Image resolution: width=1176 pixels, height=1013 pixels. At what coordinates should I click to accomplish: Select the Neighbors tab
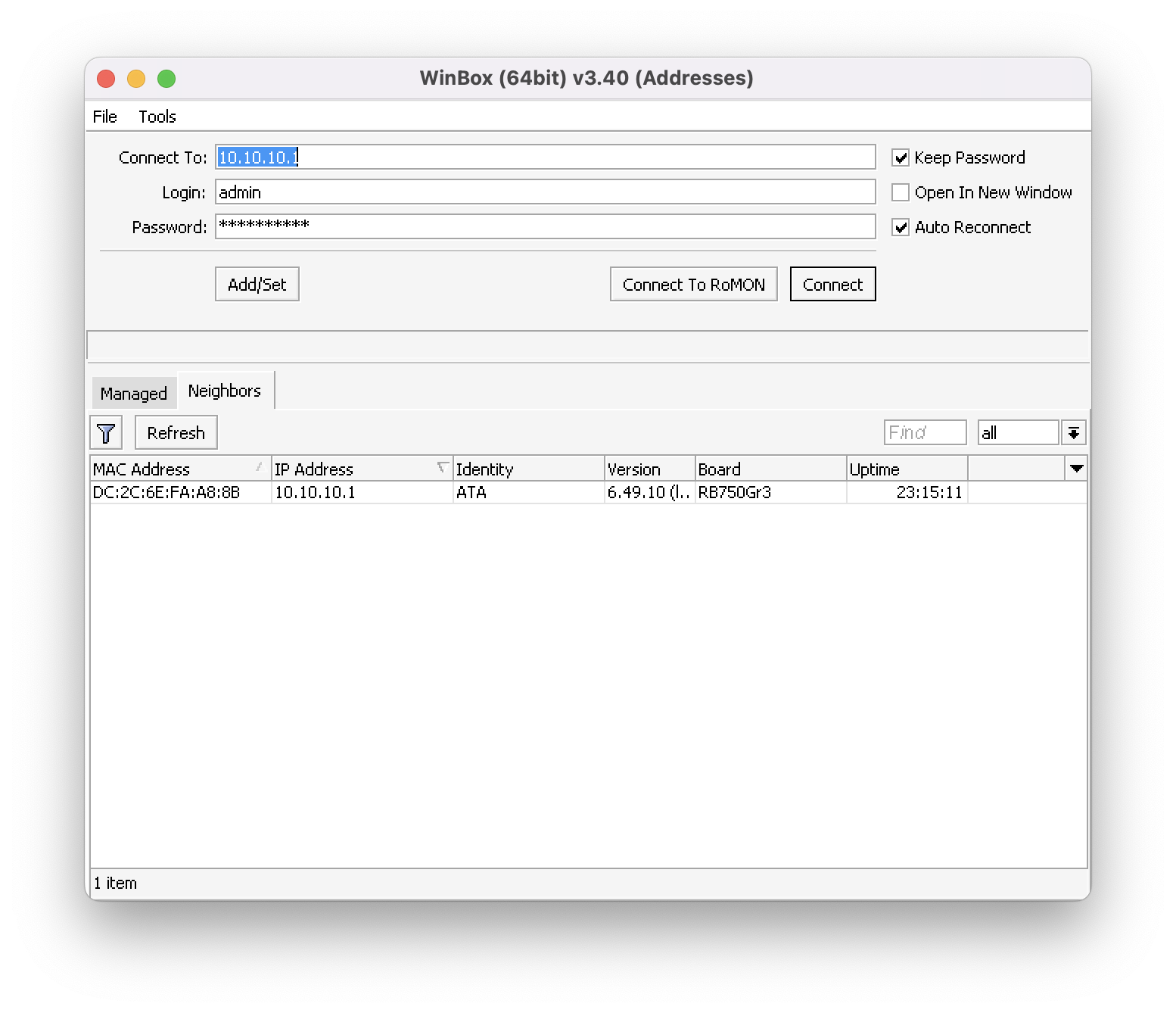225,391
